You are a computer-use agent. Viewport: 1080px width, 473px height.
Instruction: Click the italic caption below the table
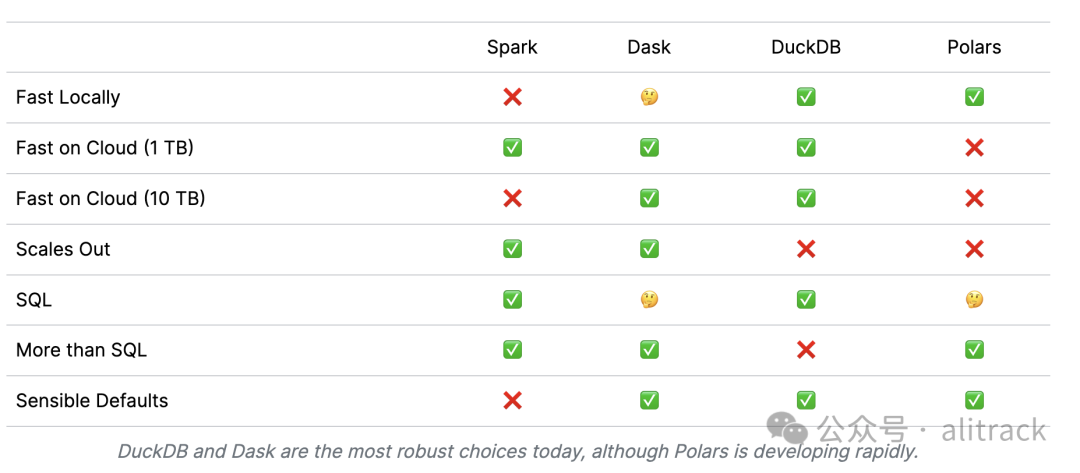(x=517, y=451)
